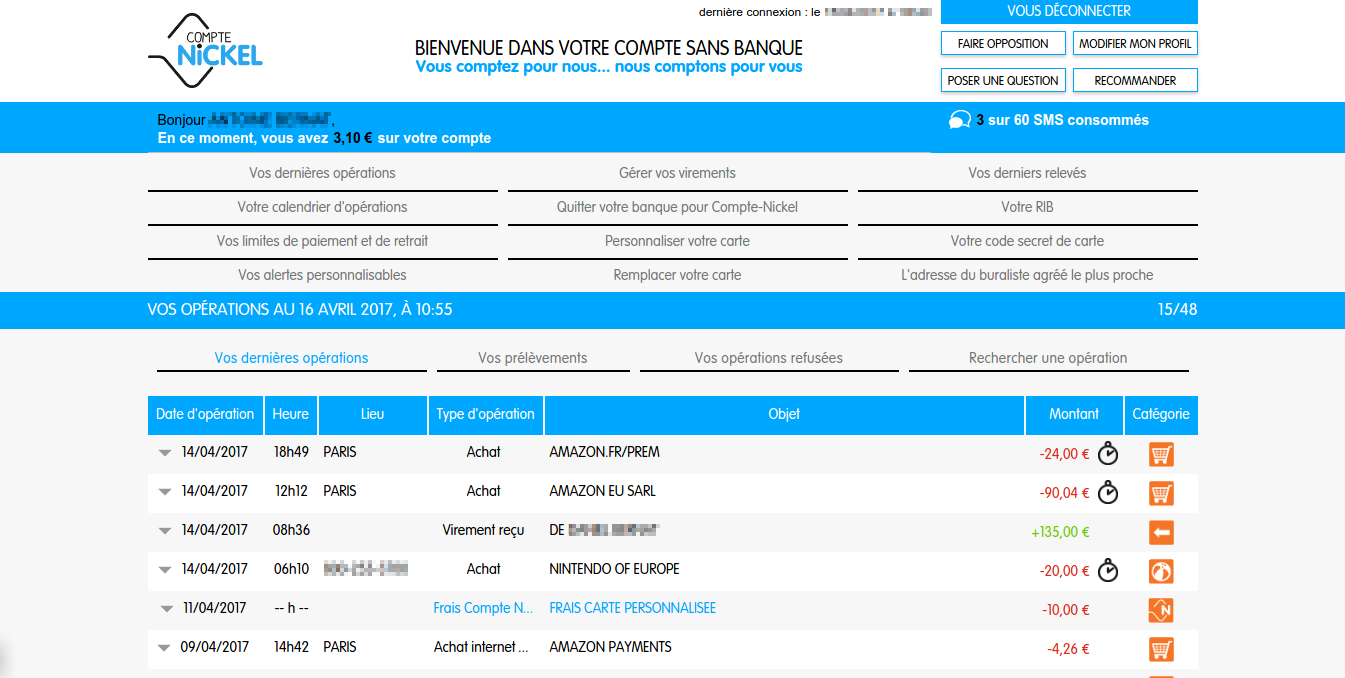This screenshot has height=678, width=1345.
Task: Click the Nickel category icon for FRAIS CARTE PERSONNALISEE
Action: 1161,610
